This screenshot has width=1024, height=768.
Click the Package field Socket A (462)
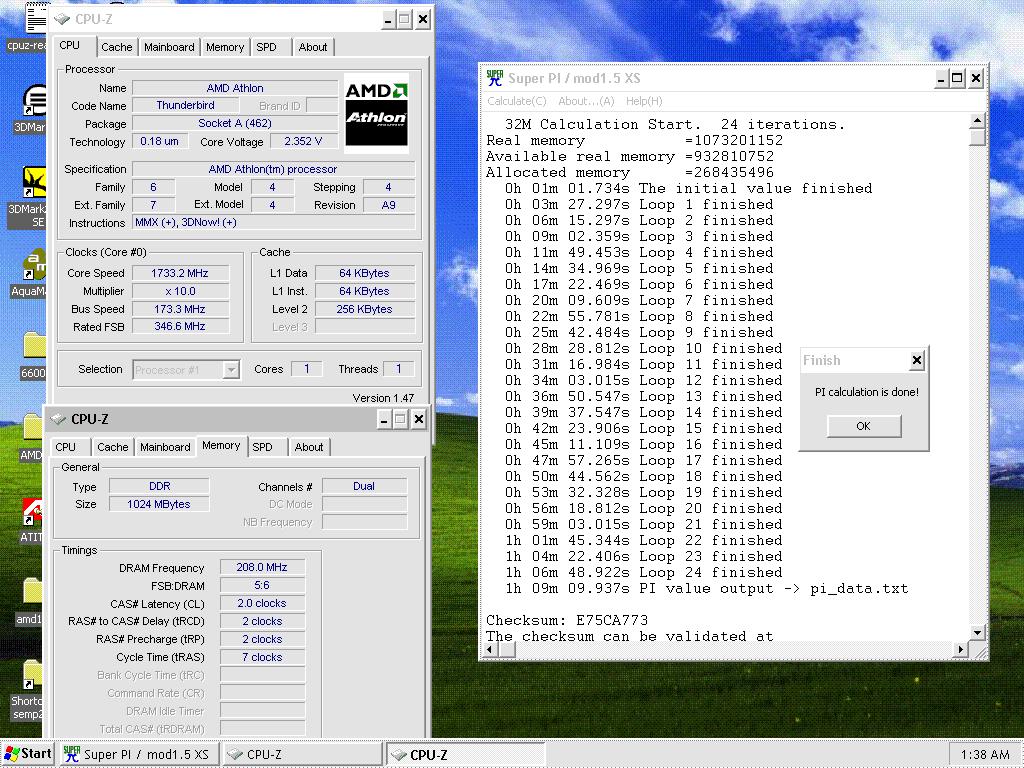click(235, 123)
